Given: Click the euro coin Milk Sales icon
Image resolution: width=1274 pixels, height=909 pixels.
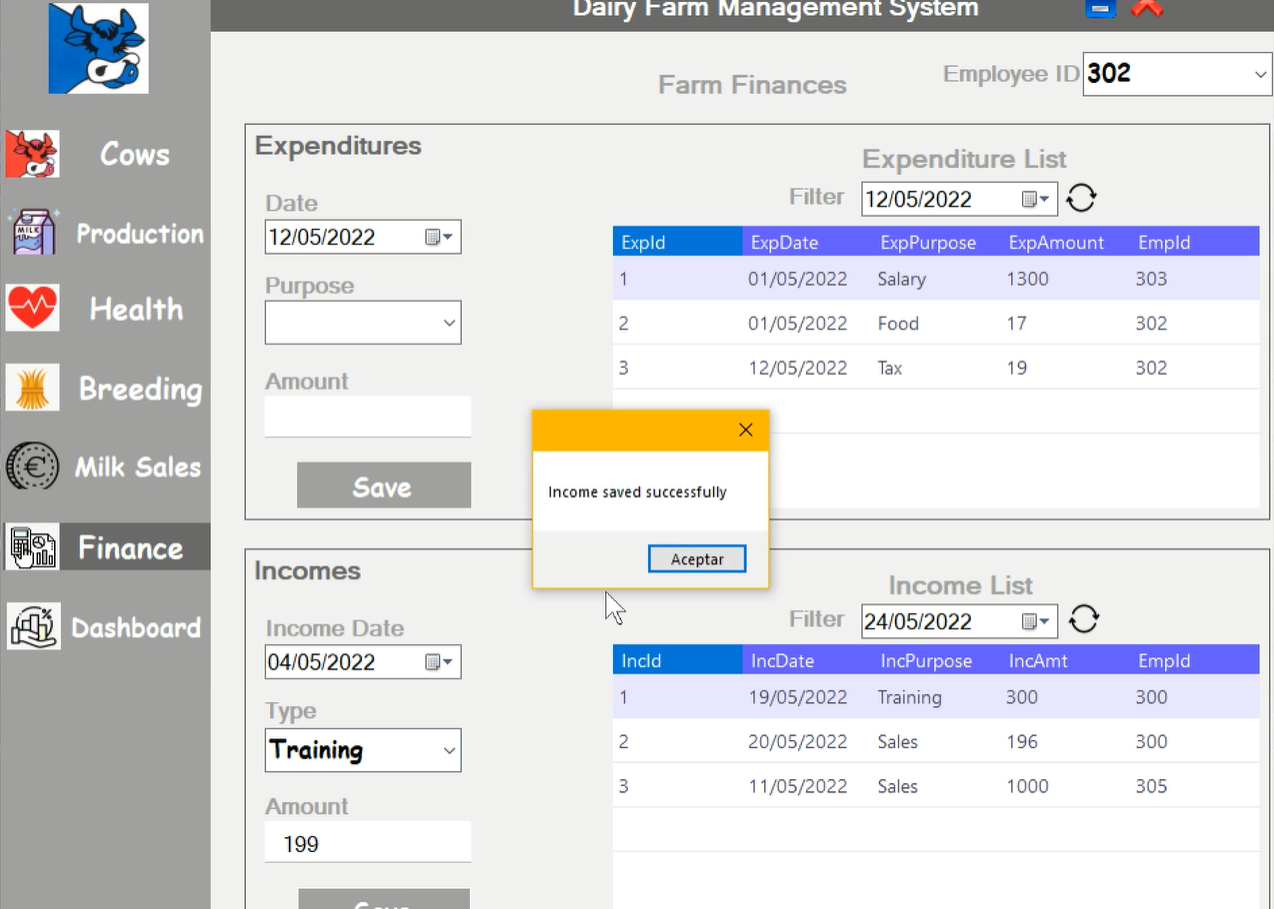Looking at the screenshot, I should coord(32,467).
